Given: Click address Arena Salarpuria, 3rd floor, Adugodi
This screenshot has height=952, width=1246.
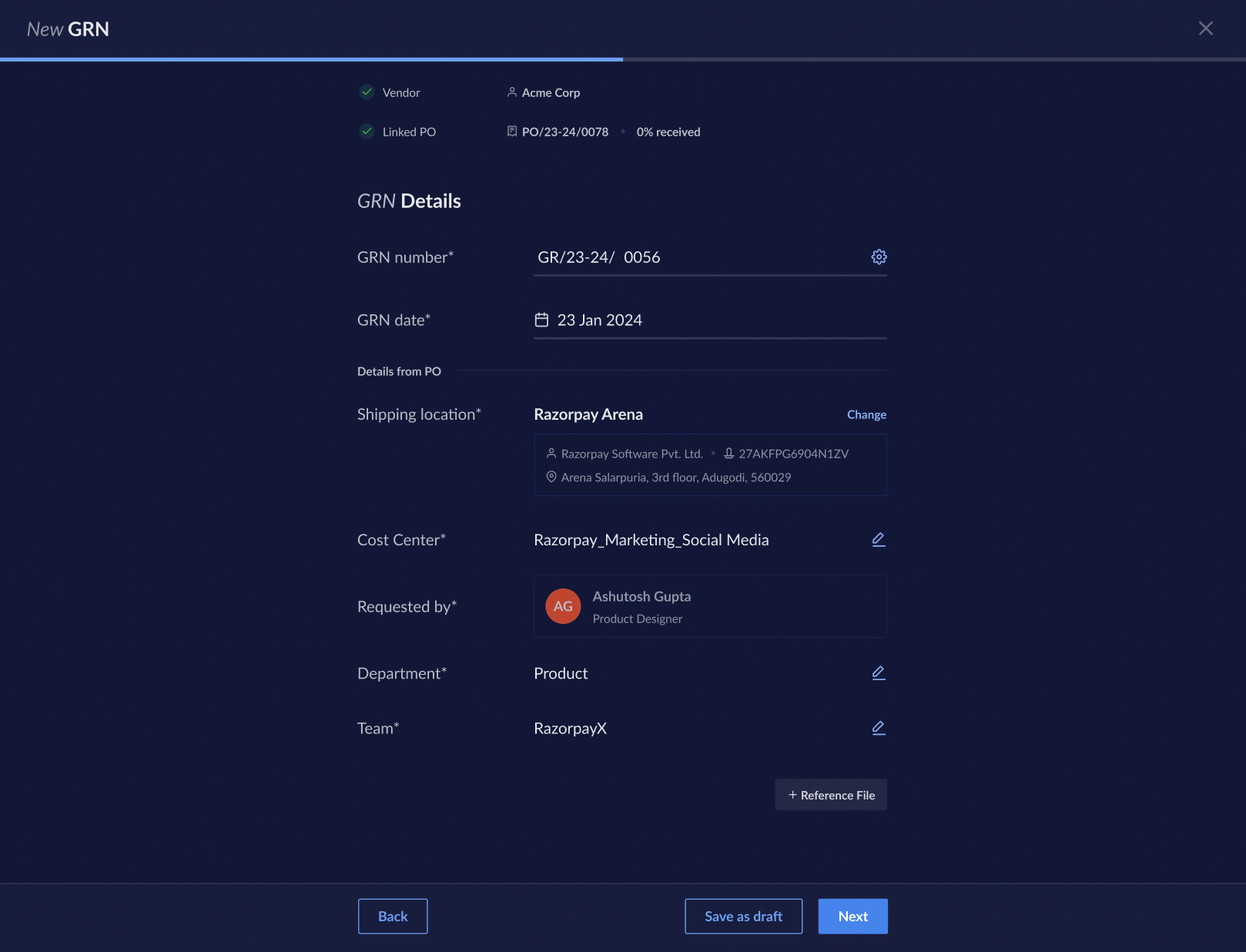Looking at the screenshot, I should [676, 478].
